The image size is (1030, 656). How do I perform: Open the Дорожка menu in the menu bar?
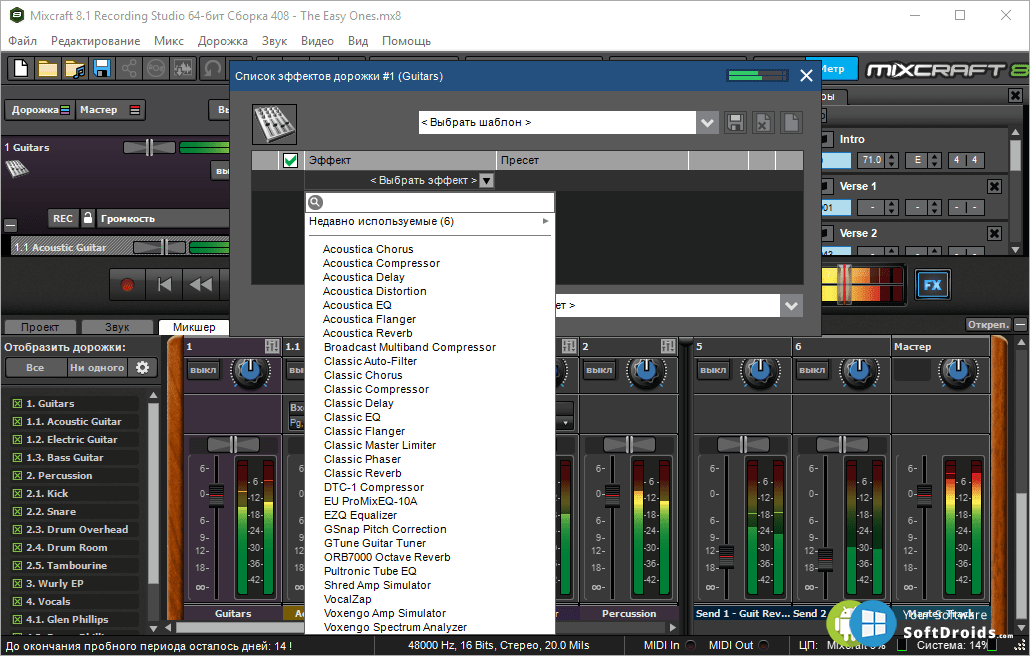pyautogui.click(x=223, y=41)
